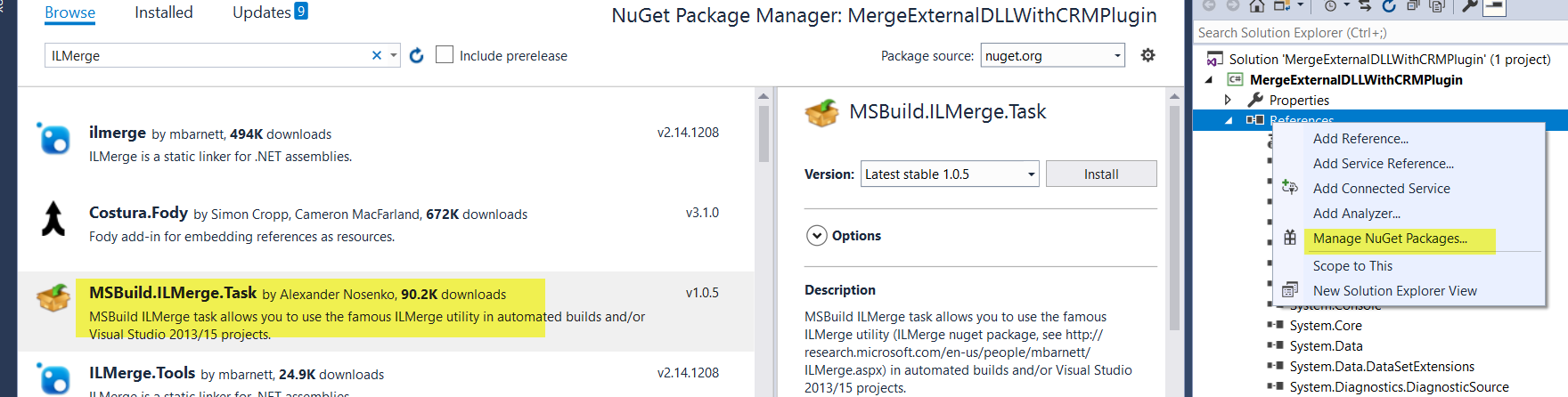1568x397 pixels.
Task: Select the Properties tree item
Action: point(1299,101)
